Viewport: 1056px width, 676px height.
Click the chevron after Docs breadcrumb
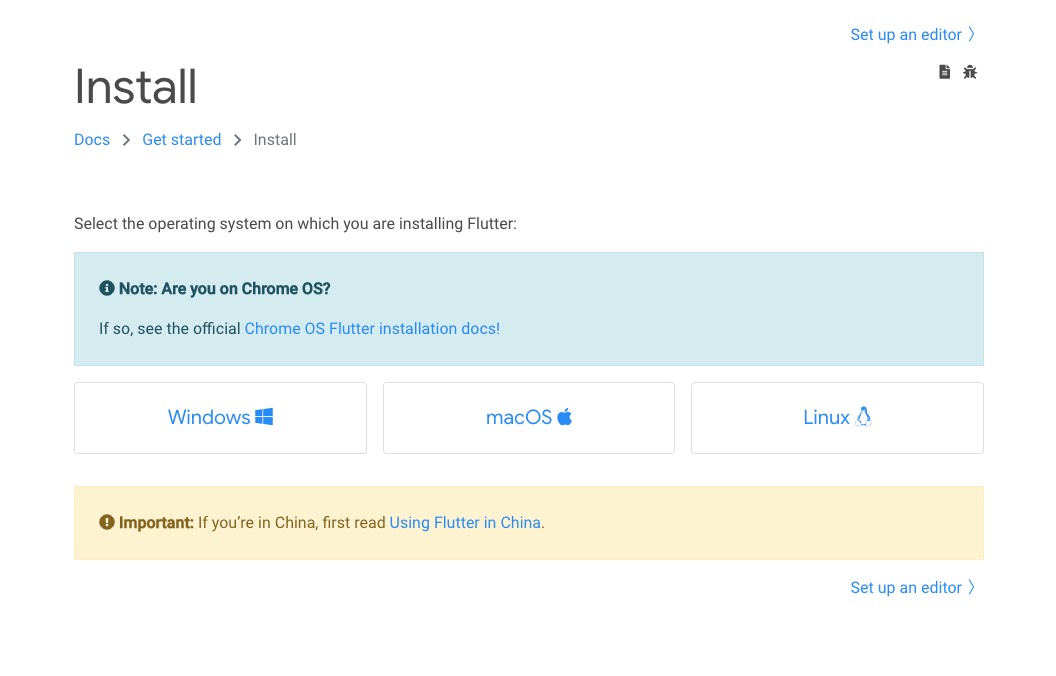point(126,140)
